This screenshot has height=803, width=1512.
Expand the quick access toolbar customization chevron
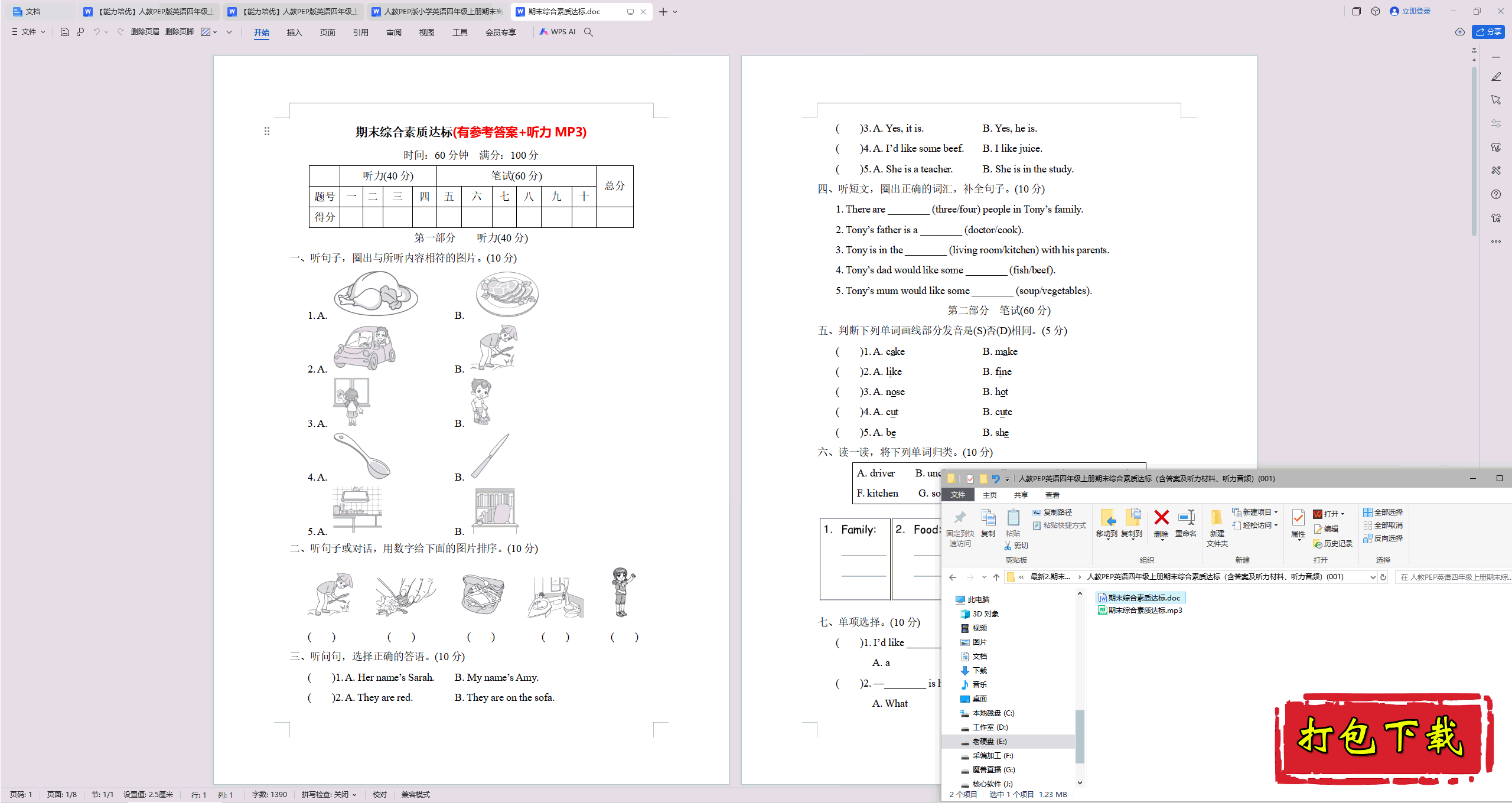(x=229, y=32)
